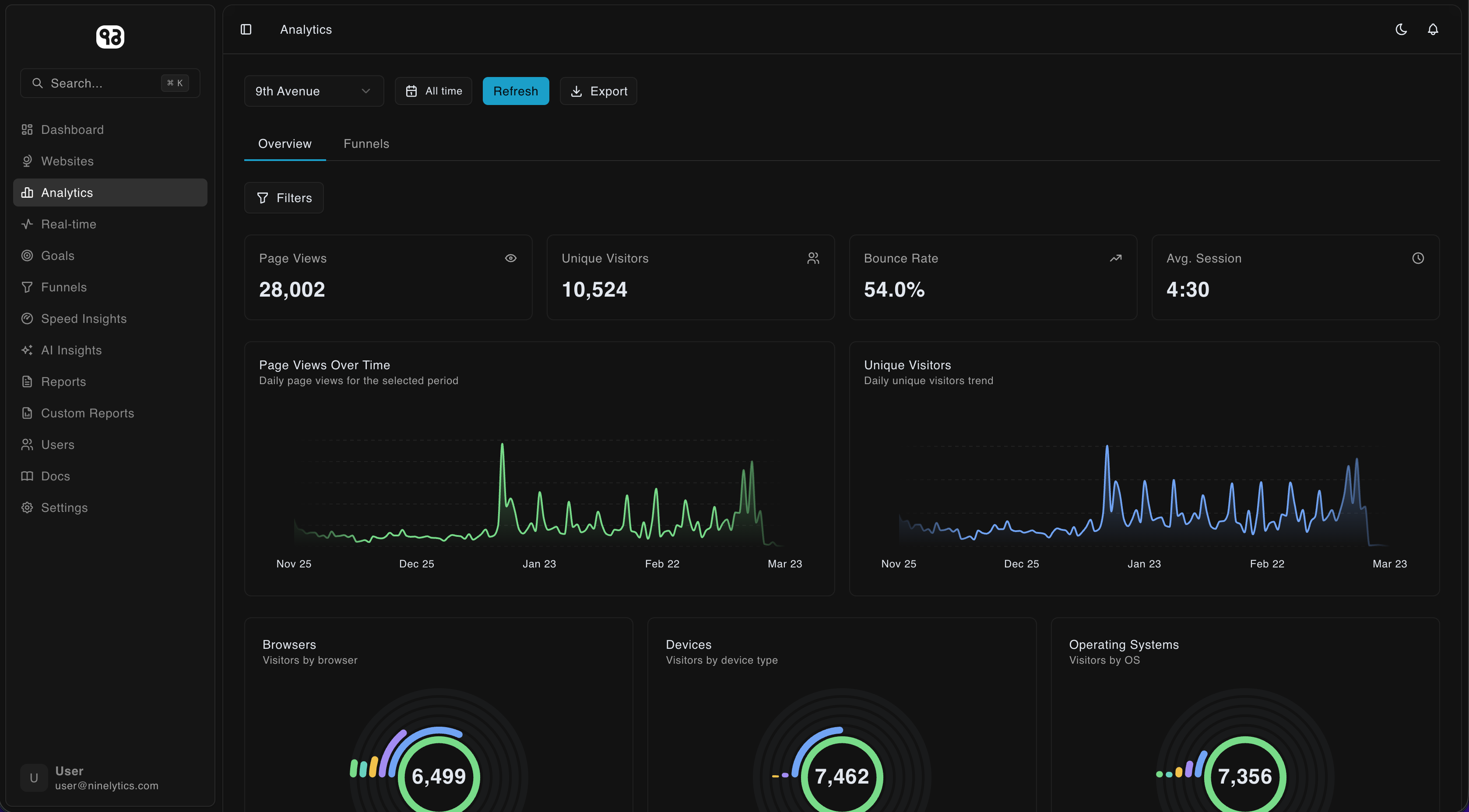The height and width of the screenshot is (812, 1469).
Task: Click the eye icon in Page Views card
Action: [510, 258]
